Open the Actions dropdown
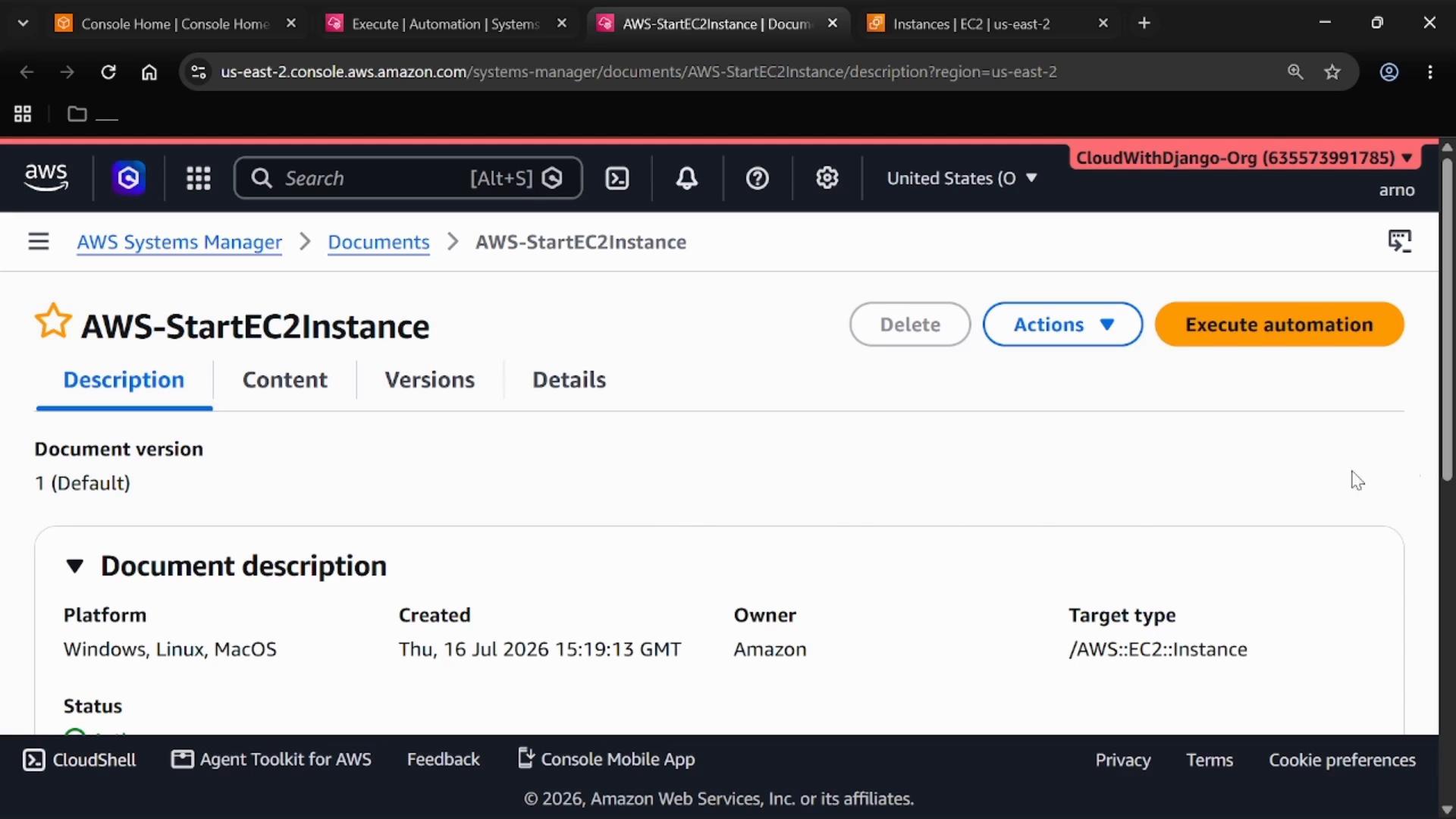Screen dimensions: 1456x819 pos(1062,325)
